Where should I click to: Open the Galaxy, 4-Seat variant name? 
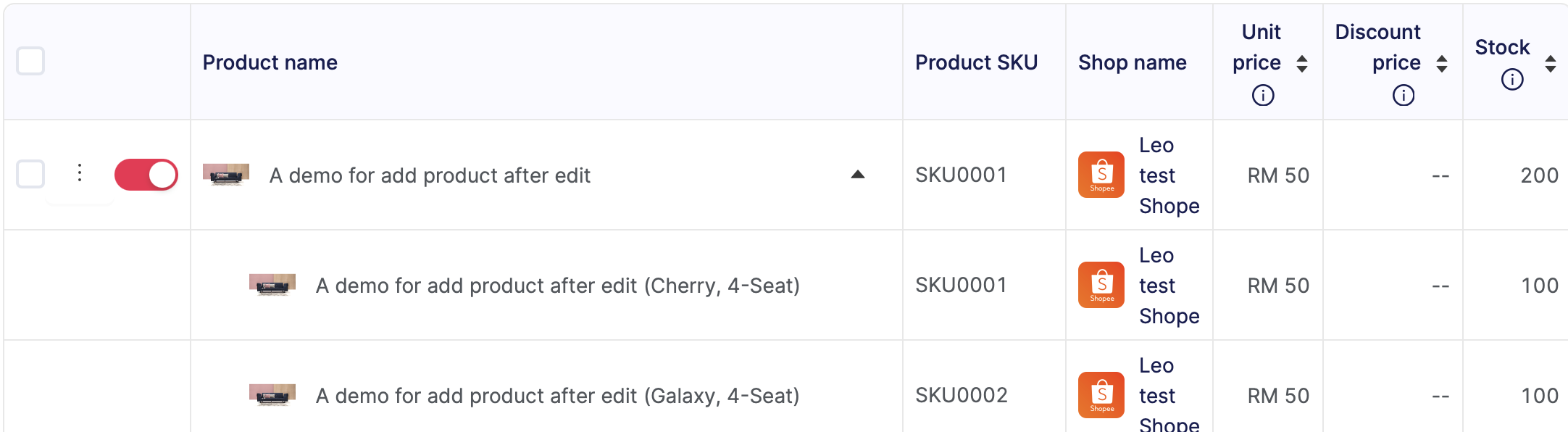557,396
